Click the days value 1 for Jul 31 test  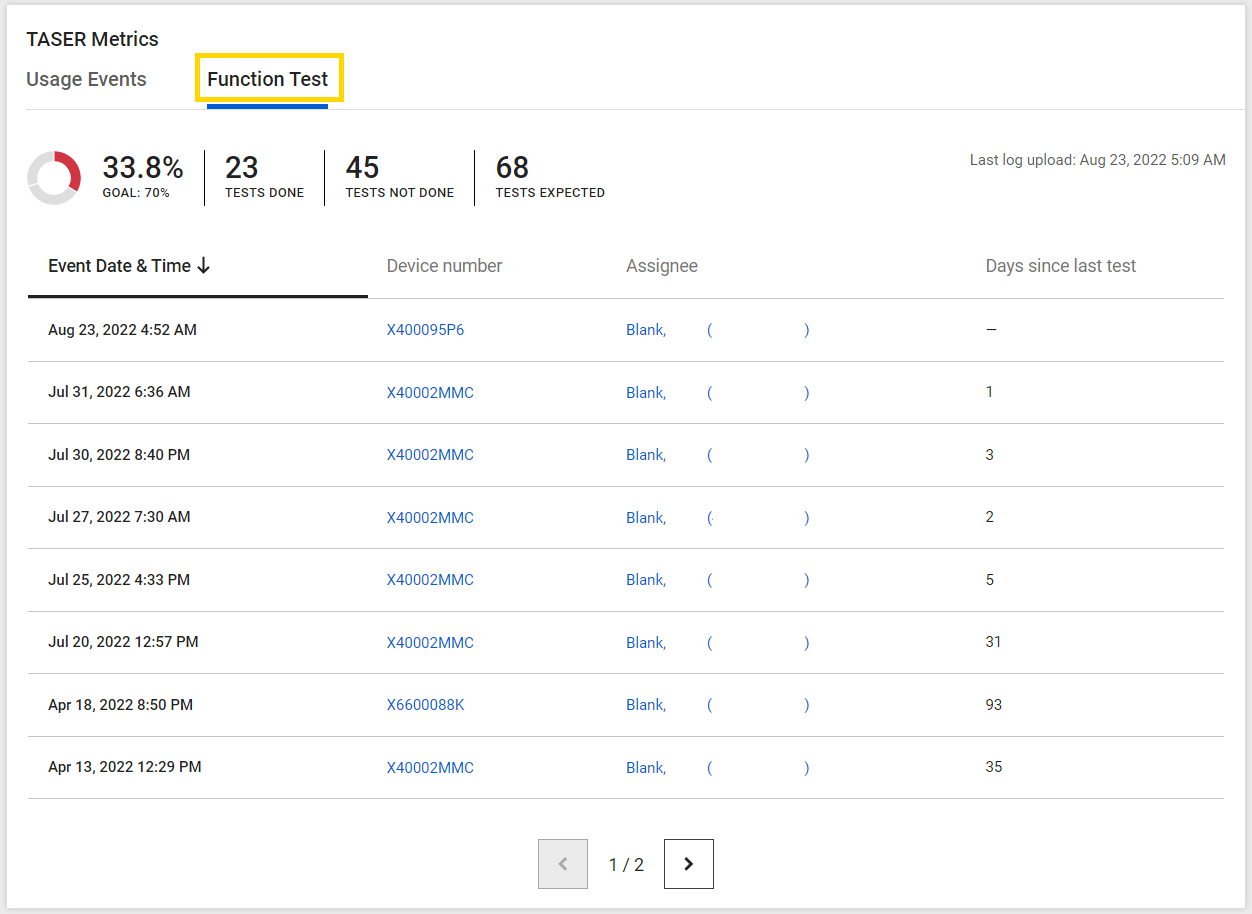[989, 392]
